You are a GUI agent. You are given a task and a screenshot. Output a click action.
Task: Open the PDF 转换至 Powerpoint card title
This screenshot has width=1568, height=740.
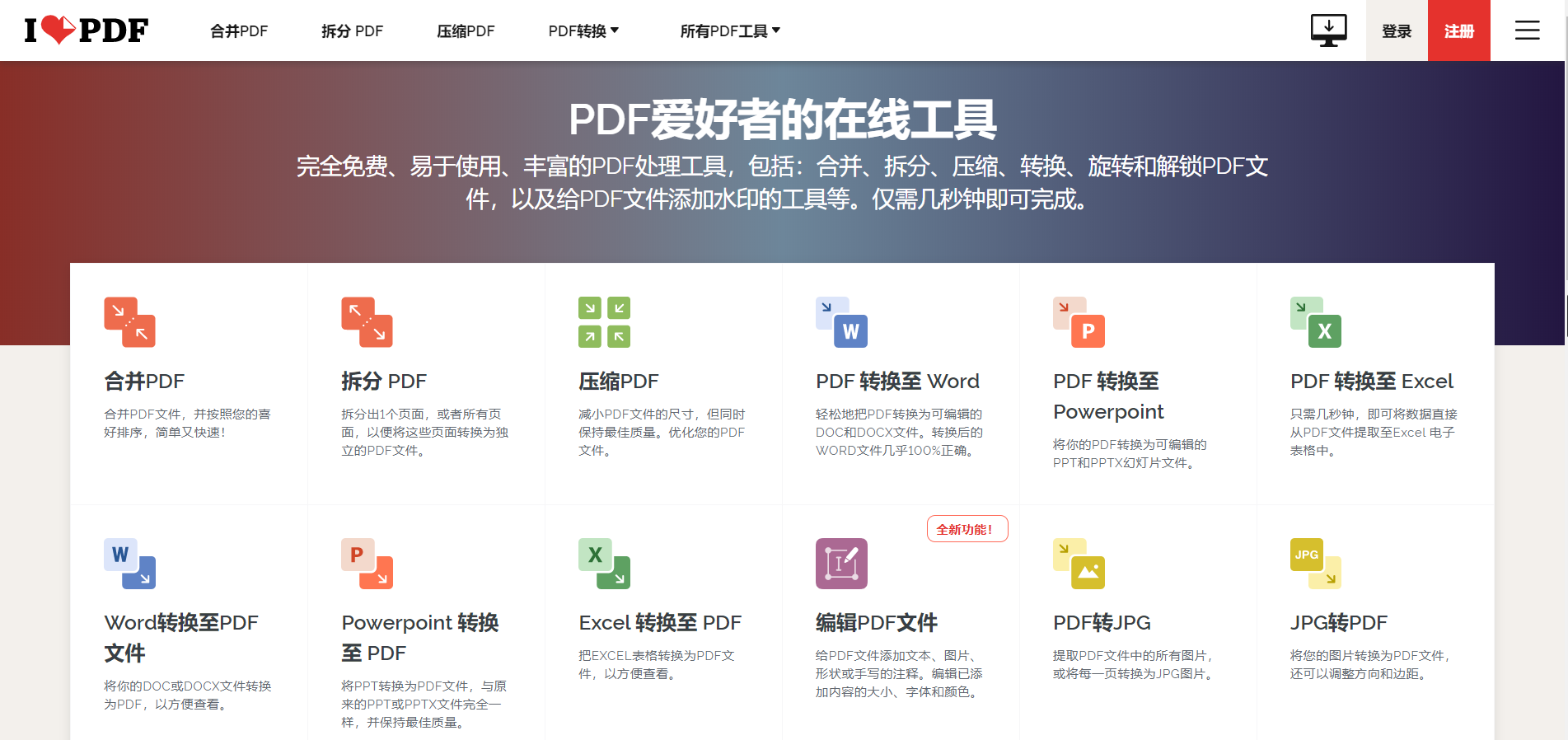(x=1108, y=396)
